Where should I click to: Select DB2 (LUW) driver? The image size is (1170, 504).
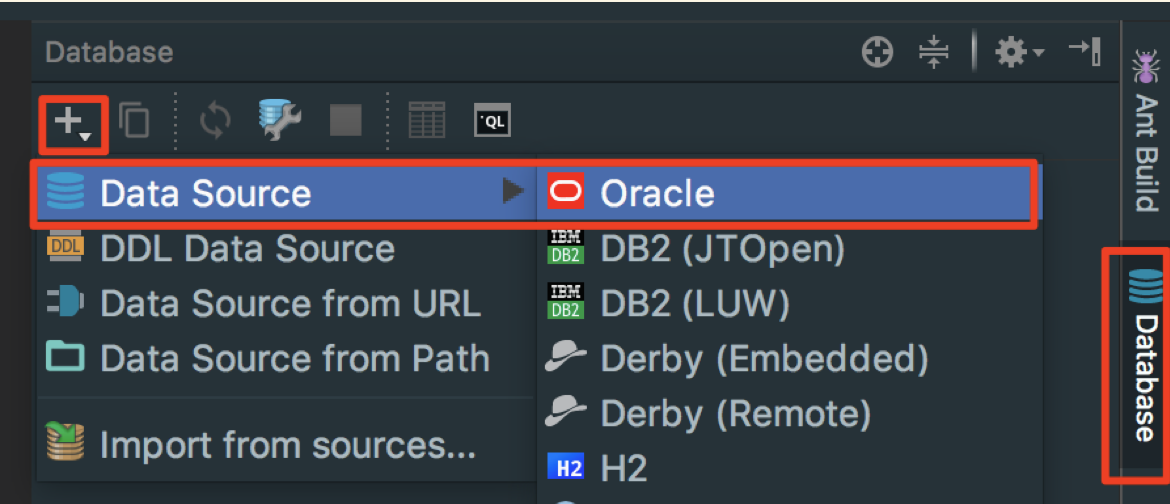tap(789, 303)
